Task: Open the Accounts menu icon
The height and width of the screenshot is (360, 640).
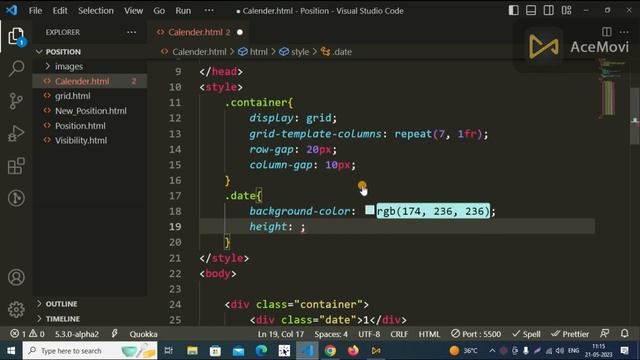Action: tap(16, 278)
